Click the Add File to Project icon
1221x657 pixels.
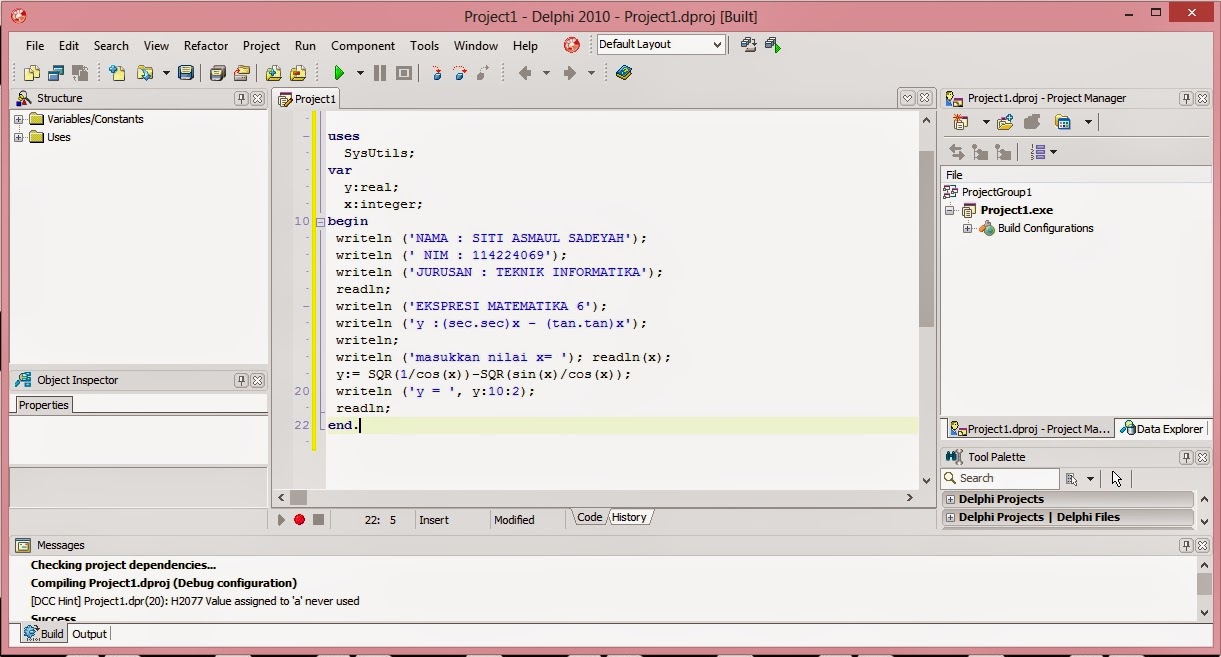pyautogui.click(x=273, y=73)
